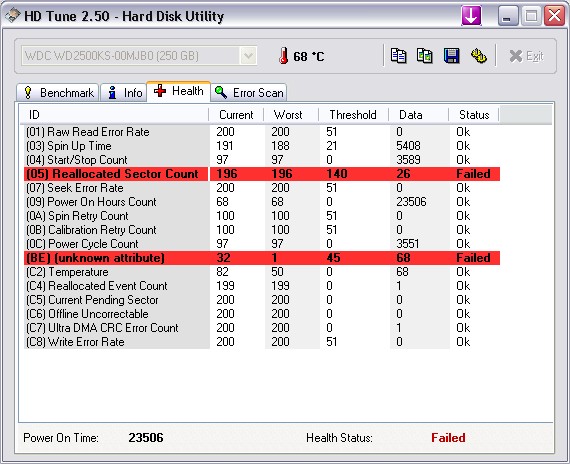
Task: Select the (BE) unknown attribute row
Action: tap(262, 258)
